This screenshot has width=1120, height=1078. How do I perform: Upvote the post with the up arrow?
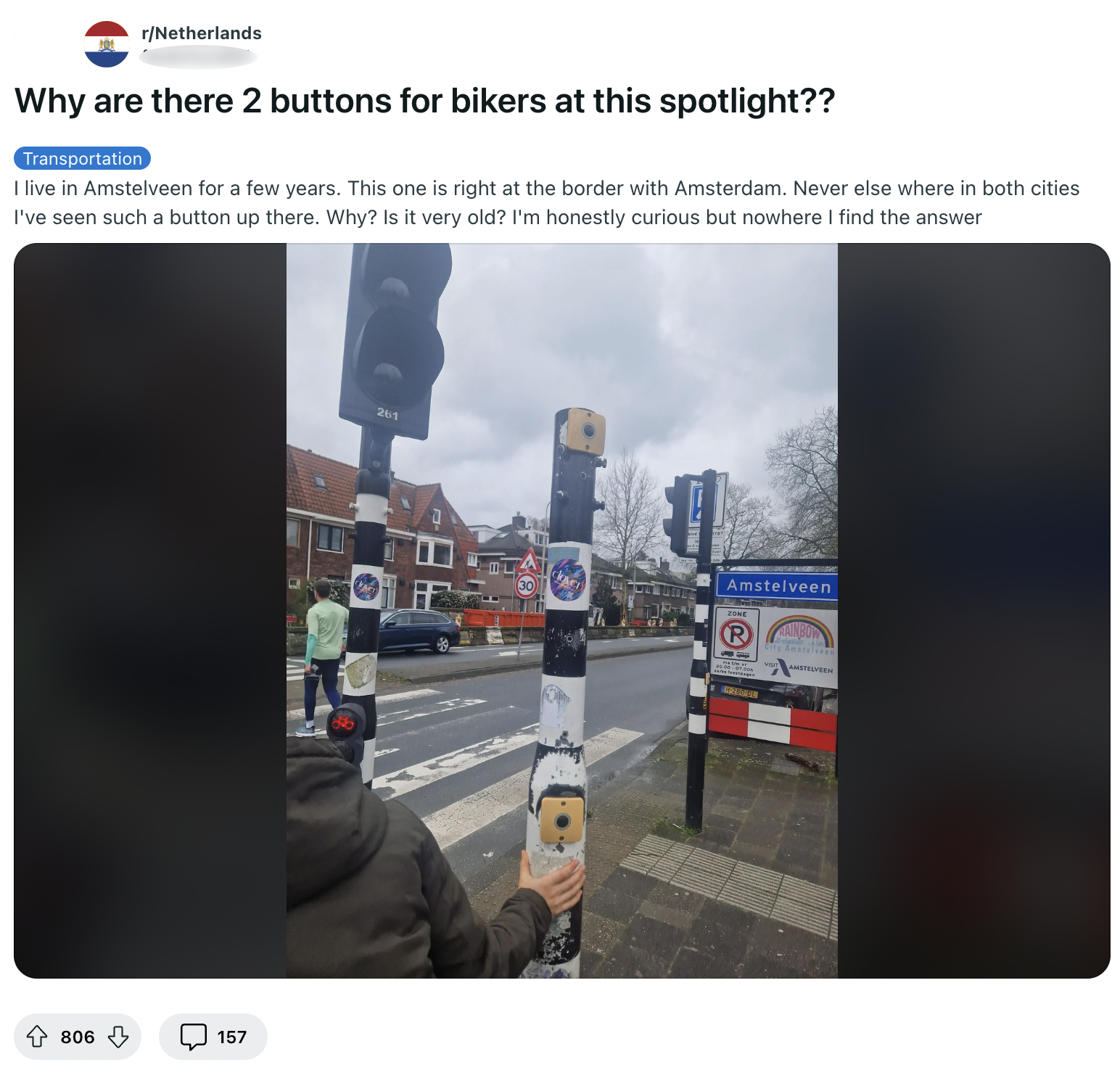tap(37, 1037)
